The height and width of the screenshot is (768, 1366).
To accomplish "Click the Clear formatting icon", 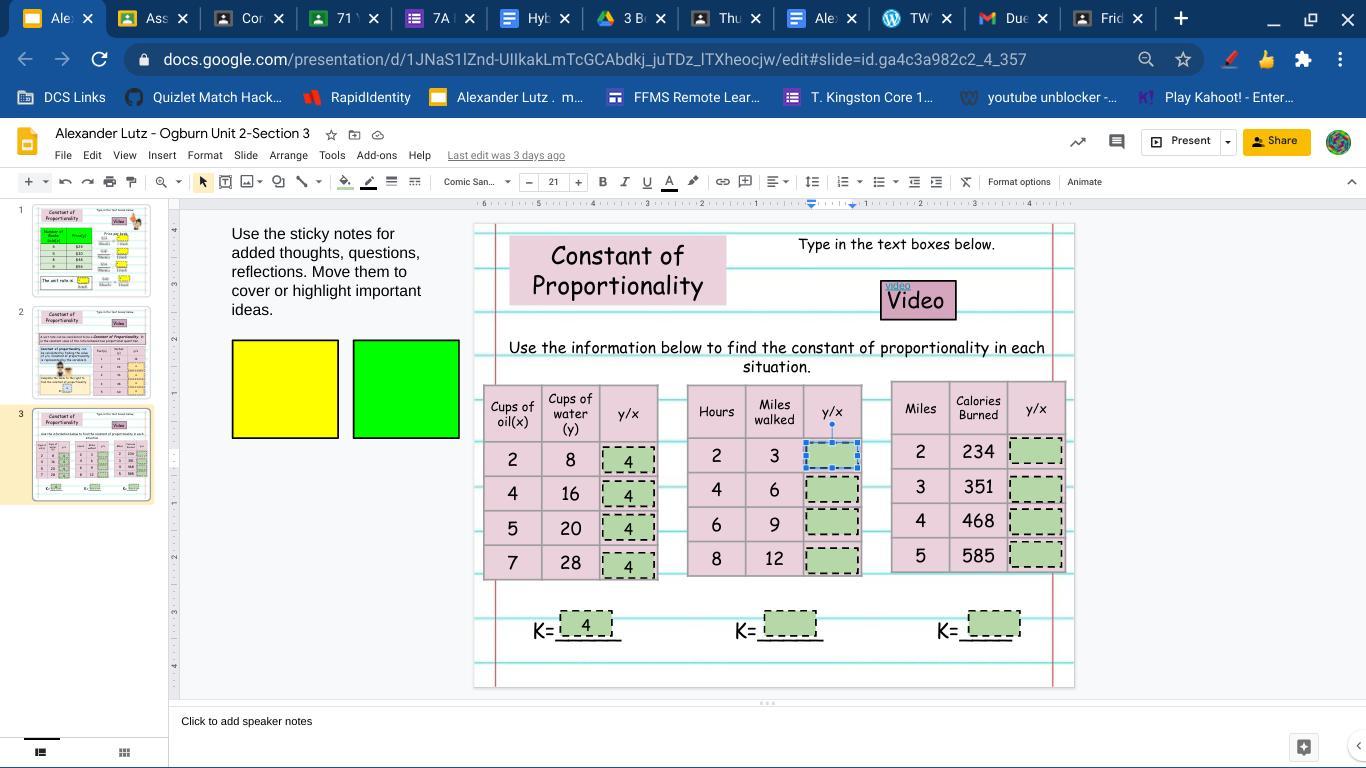I will pos(965,182).
